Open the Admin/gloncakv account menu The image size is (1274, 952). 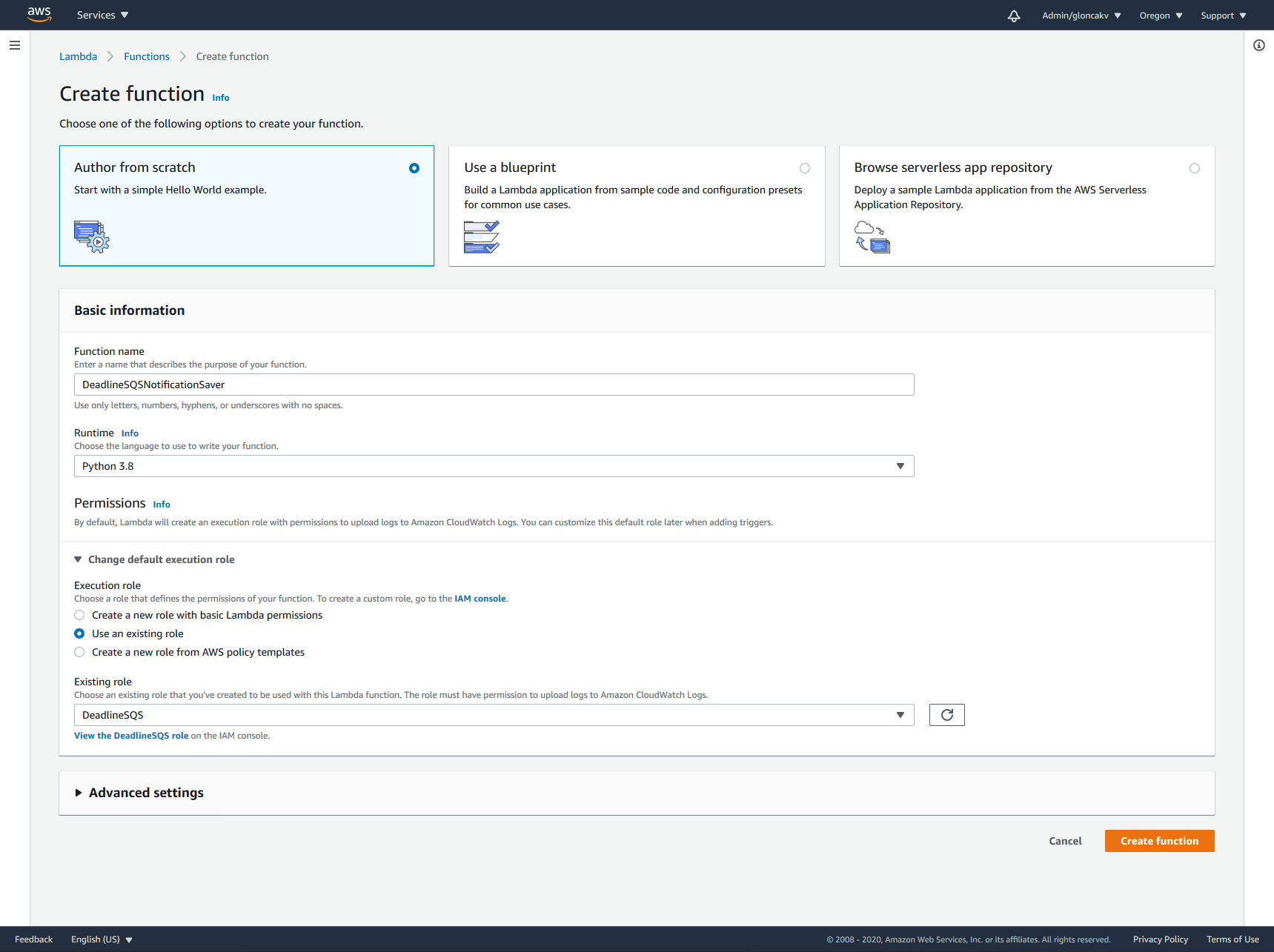click(x=1082, y=16)
